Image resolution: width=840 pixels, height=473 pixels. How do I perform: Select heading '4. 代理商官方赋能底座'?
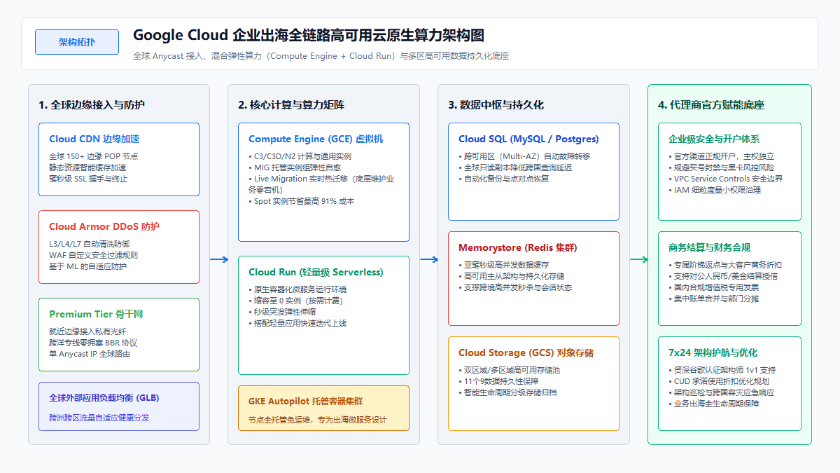click(x=711, y=105)
